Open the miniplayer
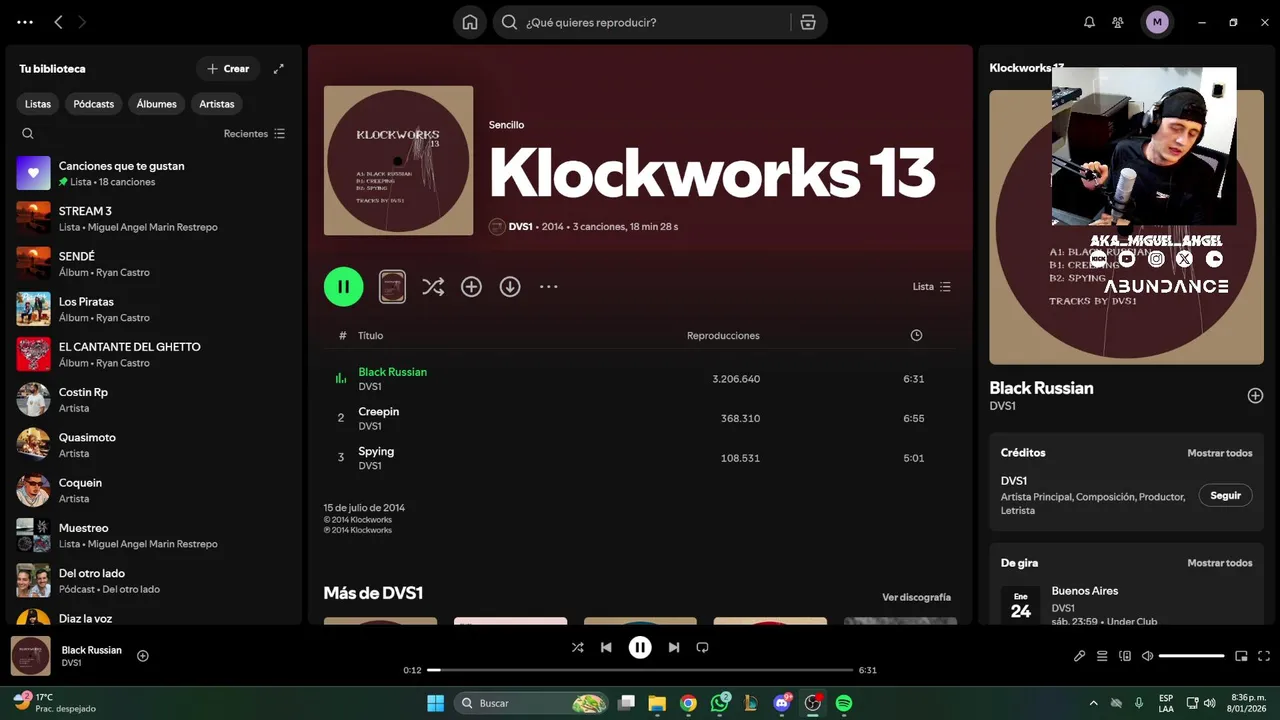 [x=1241, y=656]
